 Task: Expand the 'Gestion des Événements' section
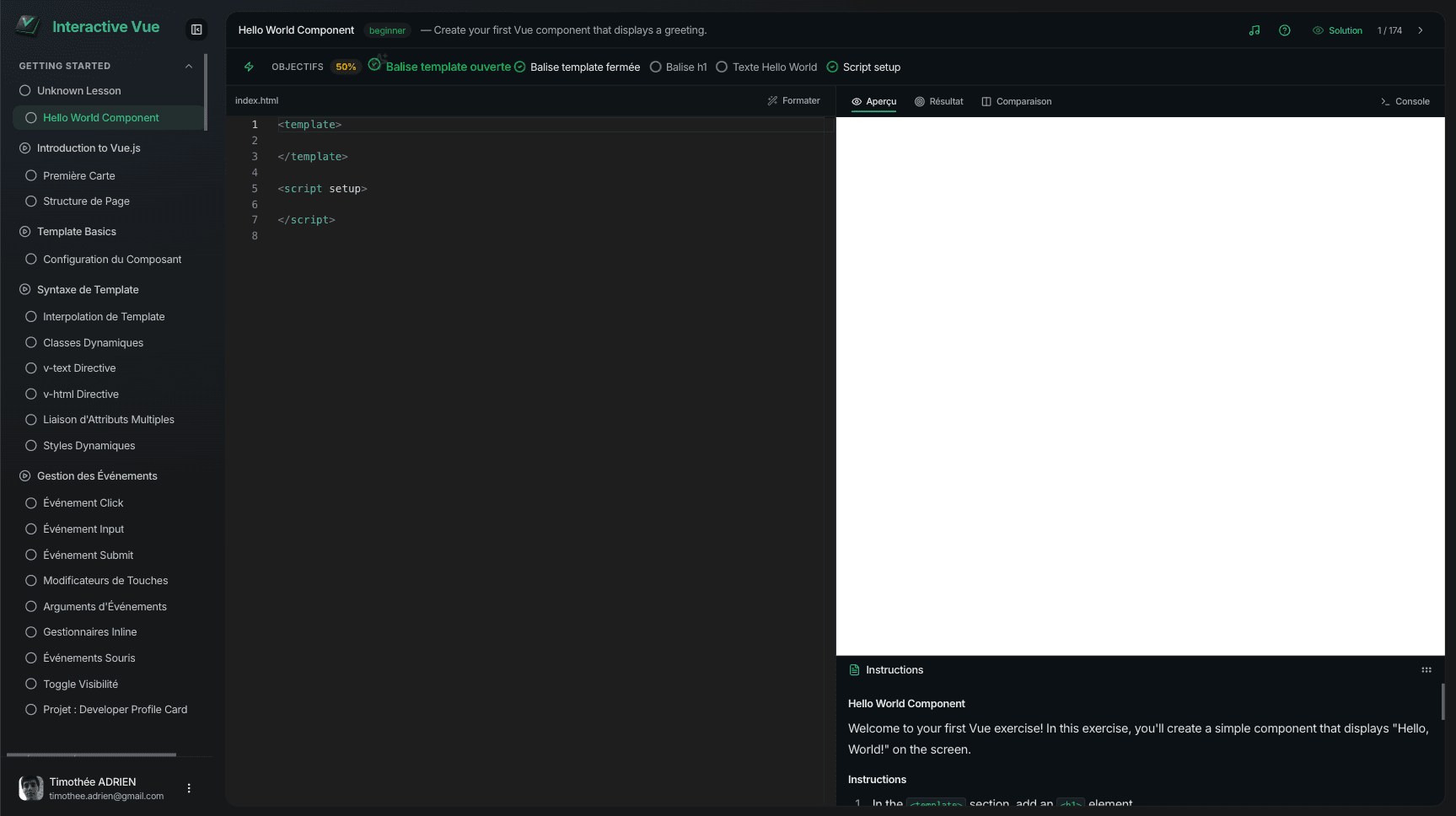pos(24,475)
